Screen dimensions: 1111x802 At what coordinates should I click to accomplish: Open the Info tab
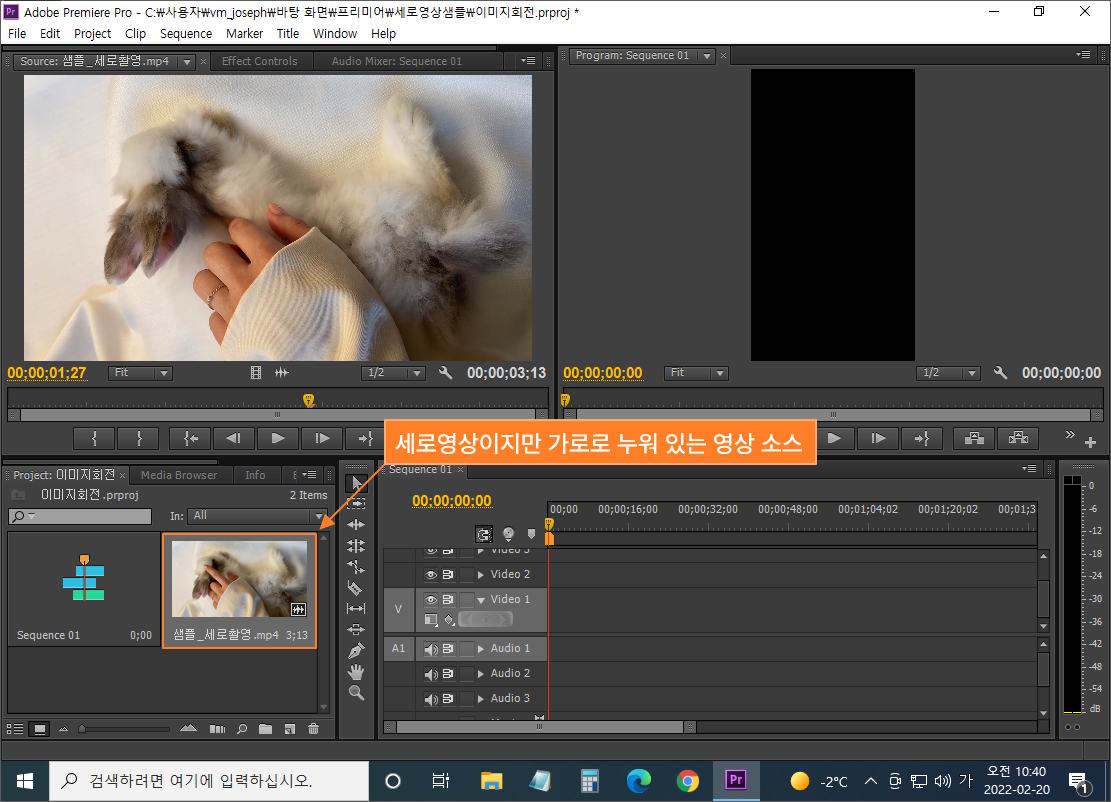click(255, 475)
